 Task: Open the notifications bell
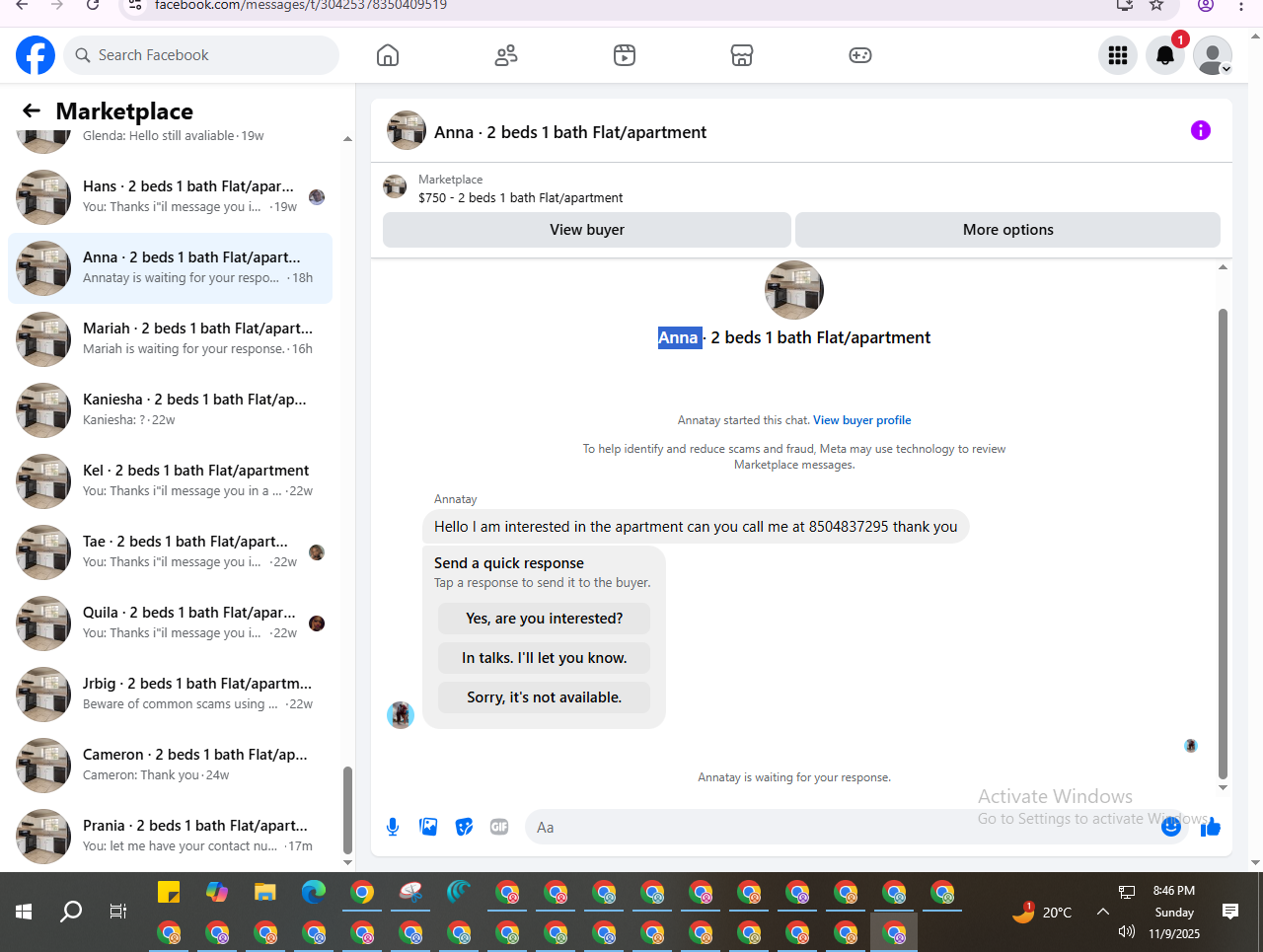pyautogui.click(x=1165, y=55)
